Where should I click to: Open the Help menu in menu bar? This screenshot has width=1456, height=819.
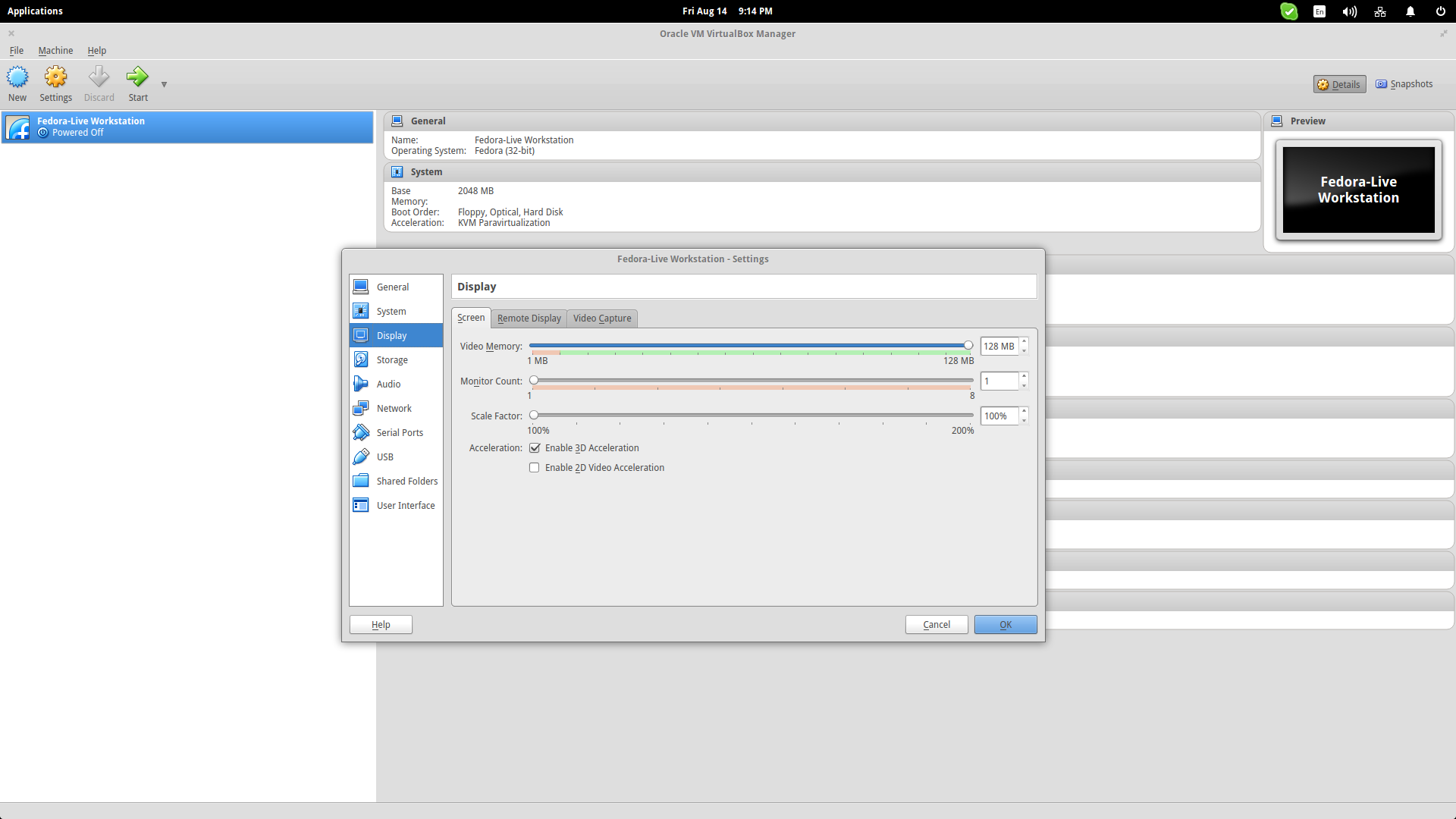96,51
